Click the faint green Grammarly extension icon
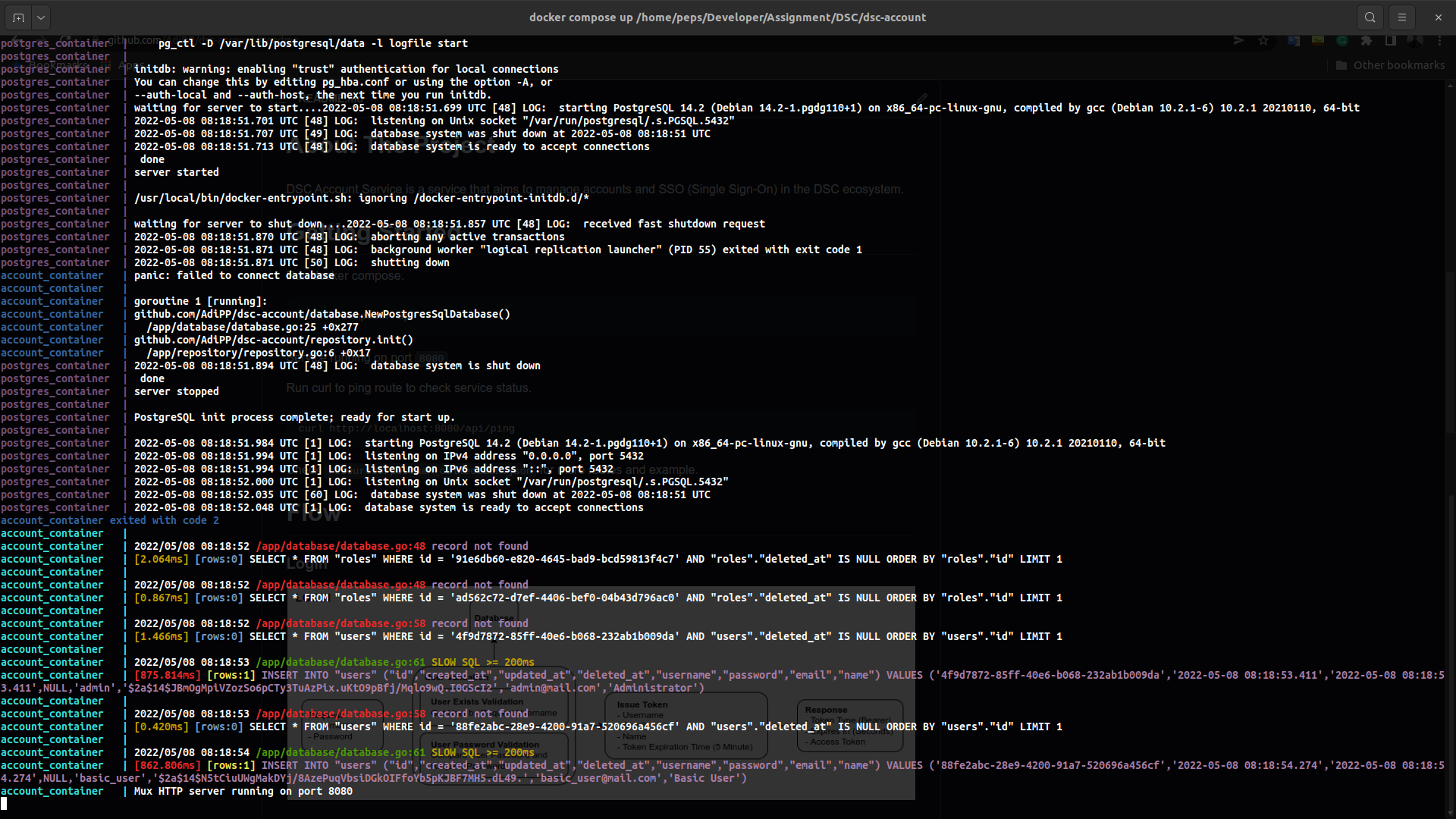1456x819 pixels. tap(1342, 41)
